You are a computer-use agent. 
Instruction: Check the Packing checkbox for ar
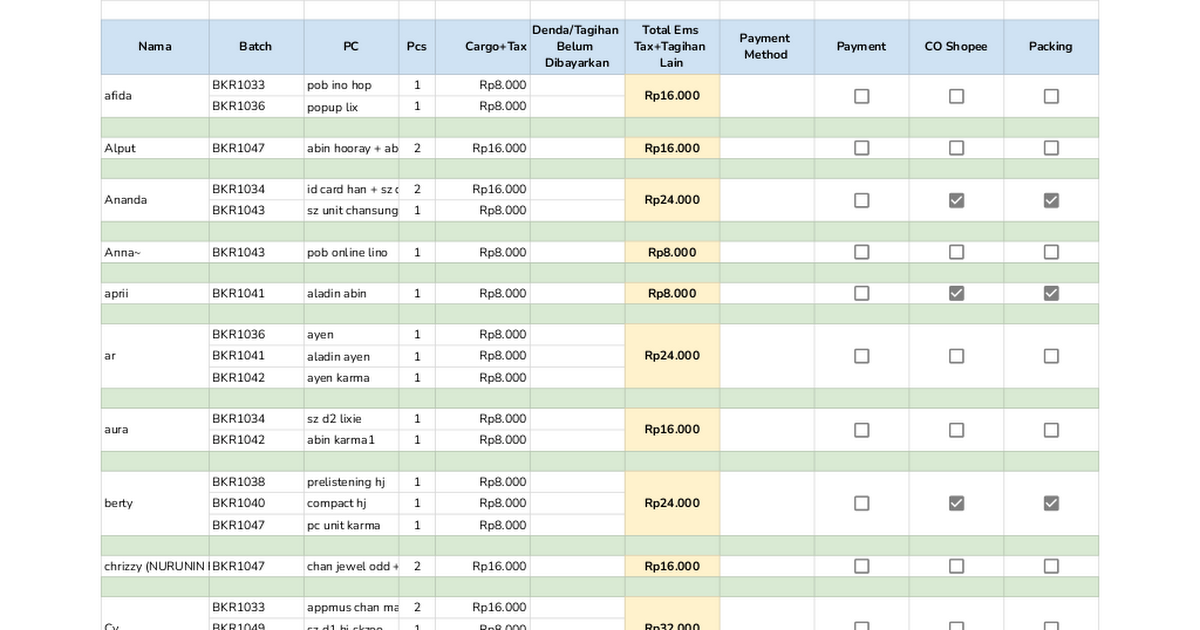tap(1051, 356)
